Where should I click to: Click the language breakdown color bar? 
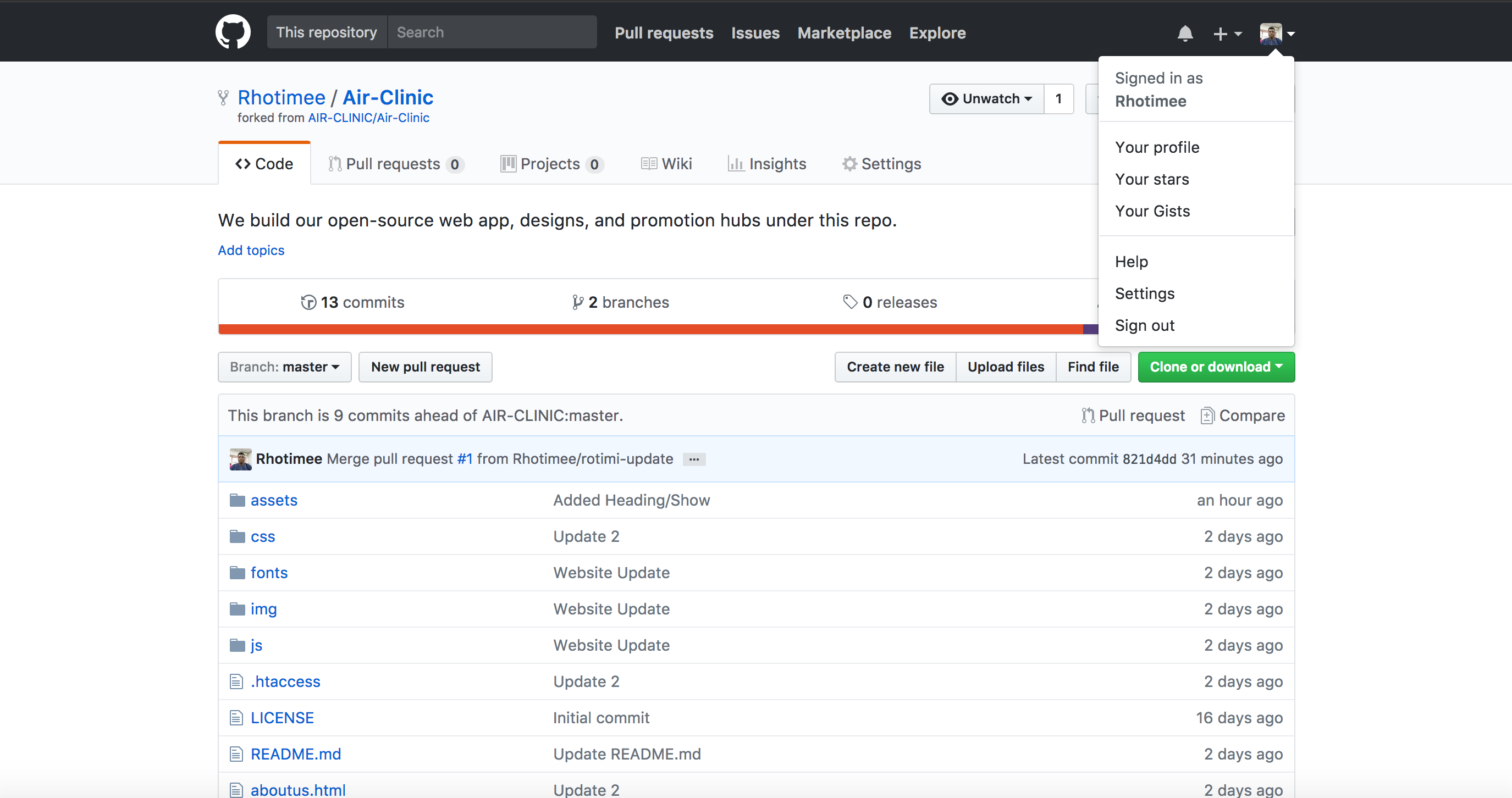pos(658,329)
